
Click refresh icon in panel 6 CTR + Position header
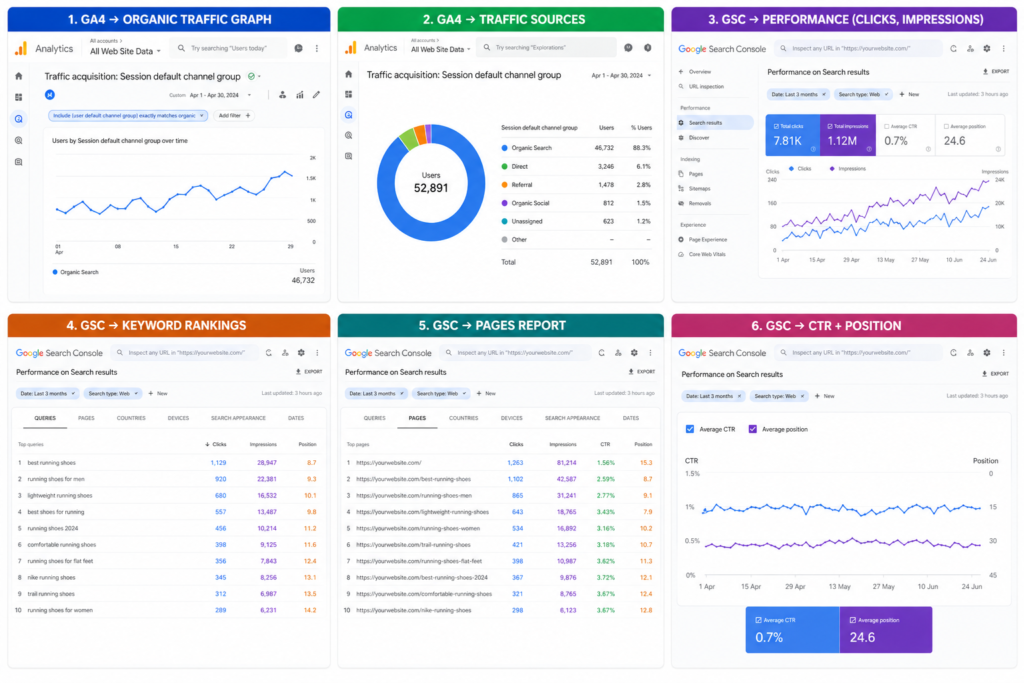953,353
